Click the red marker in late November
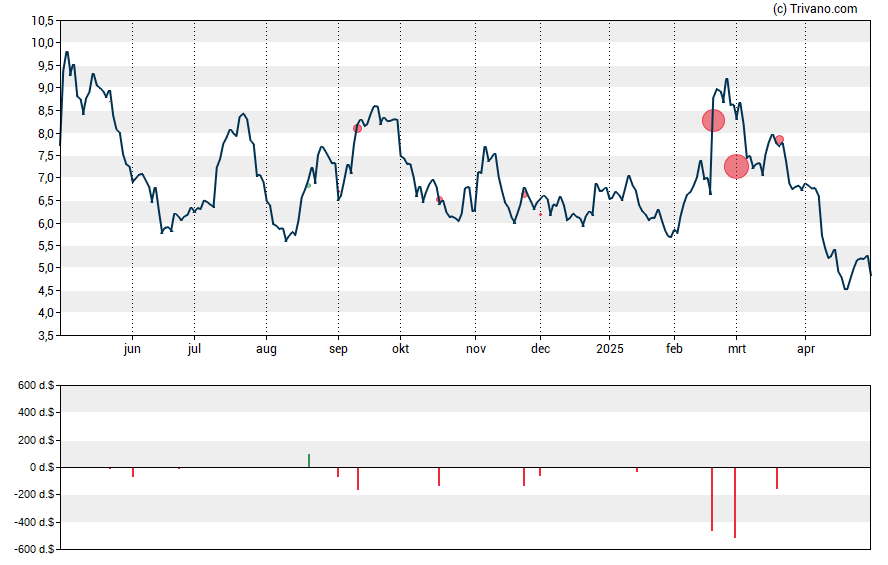This screenshot has height=565, width=888. coord(524,194)
